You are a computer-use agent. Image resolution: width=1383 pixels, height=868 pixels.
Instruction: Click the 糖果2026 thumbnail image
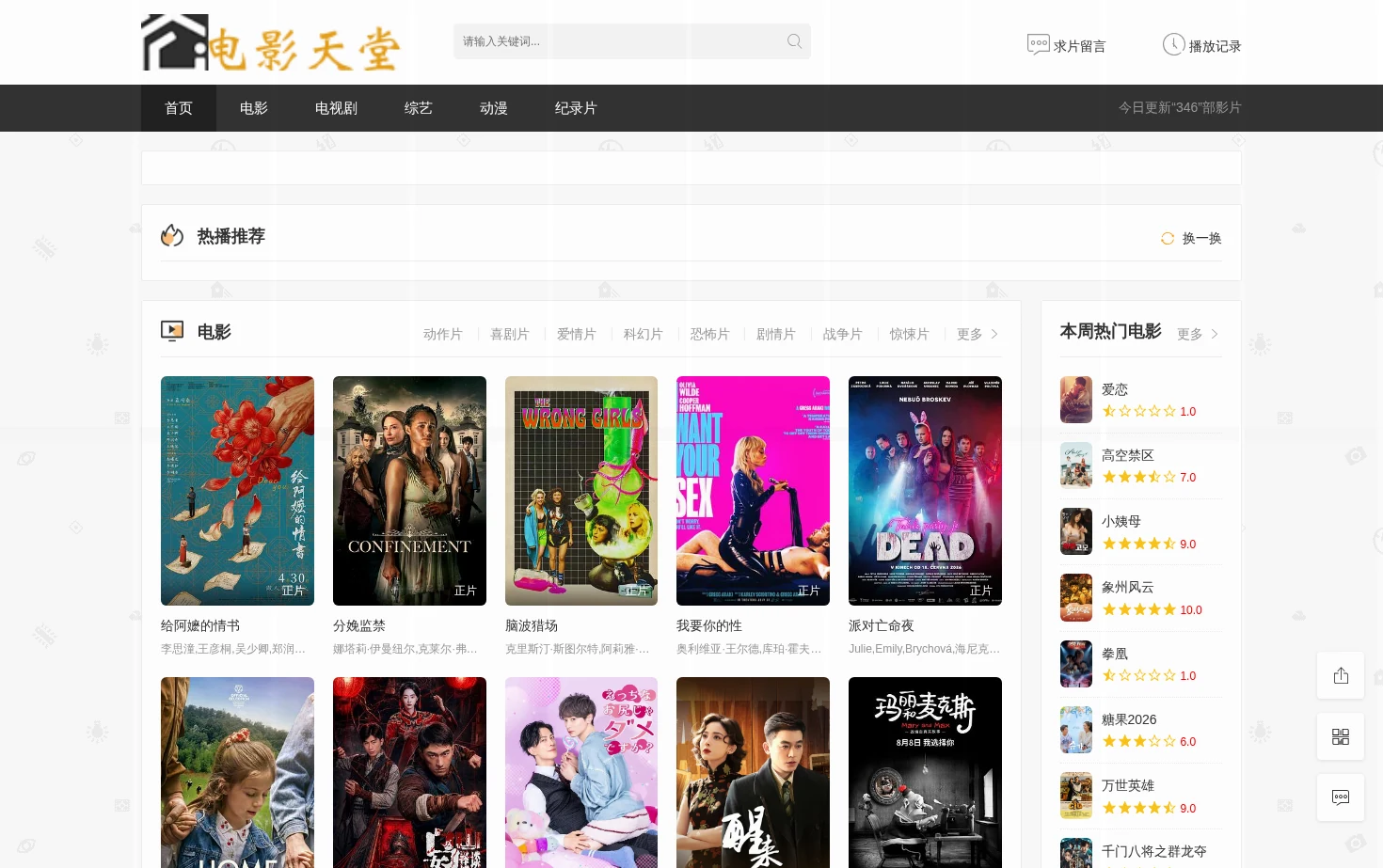pos(1076,730)
